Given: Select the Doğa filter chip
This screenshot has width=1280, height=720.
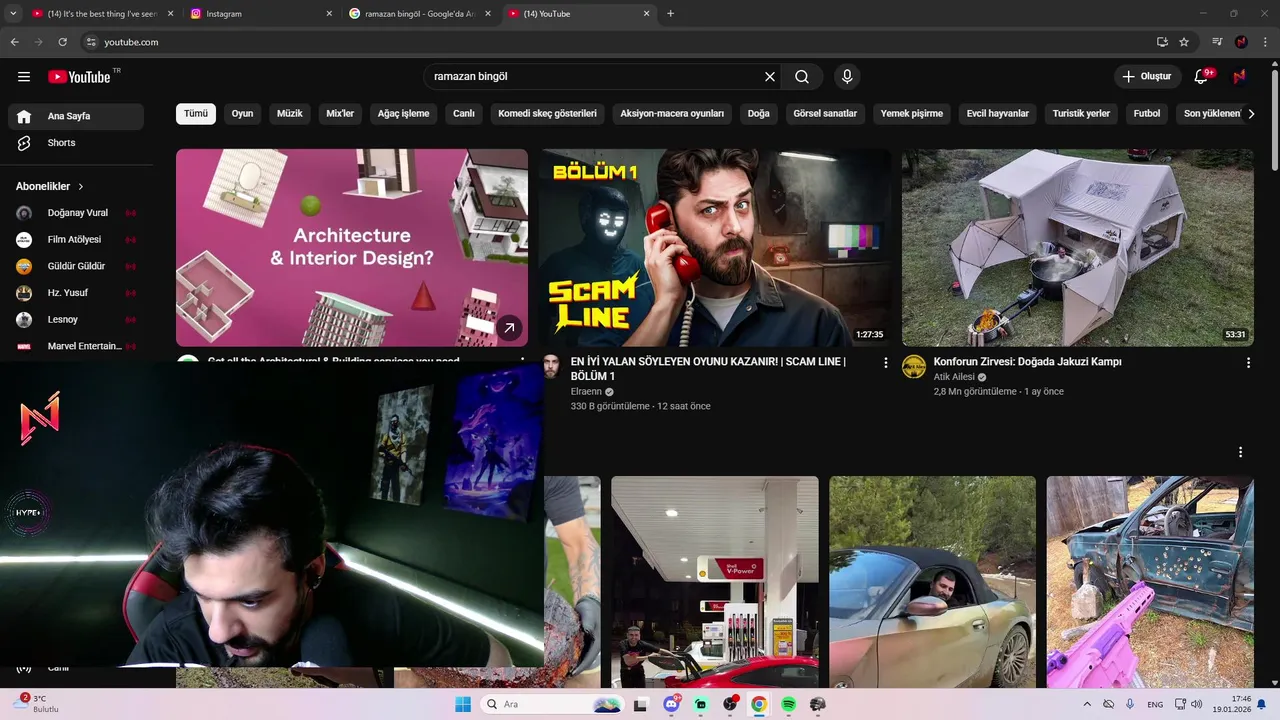Looking at the screenshot, I should (x=759, y=114).
